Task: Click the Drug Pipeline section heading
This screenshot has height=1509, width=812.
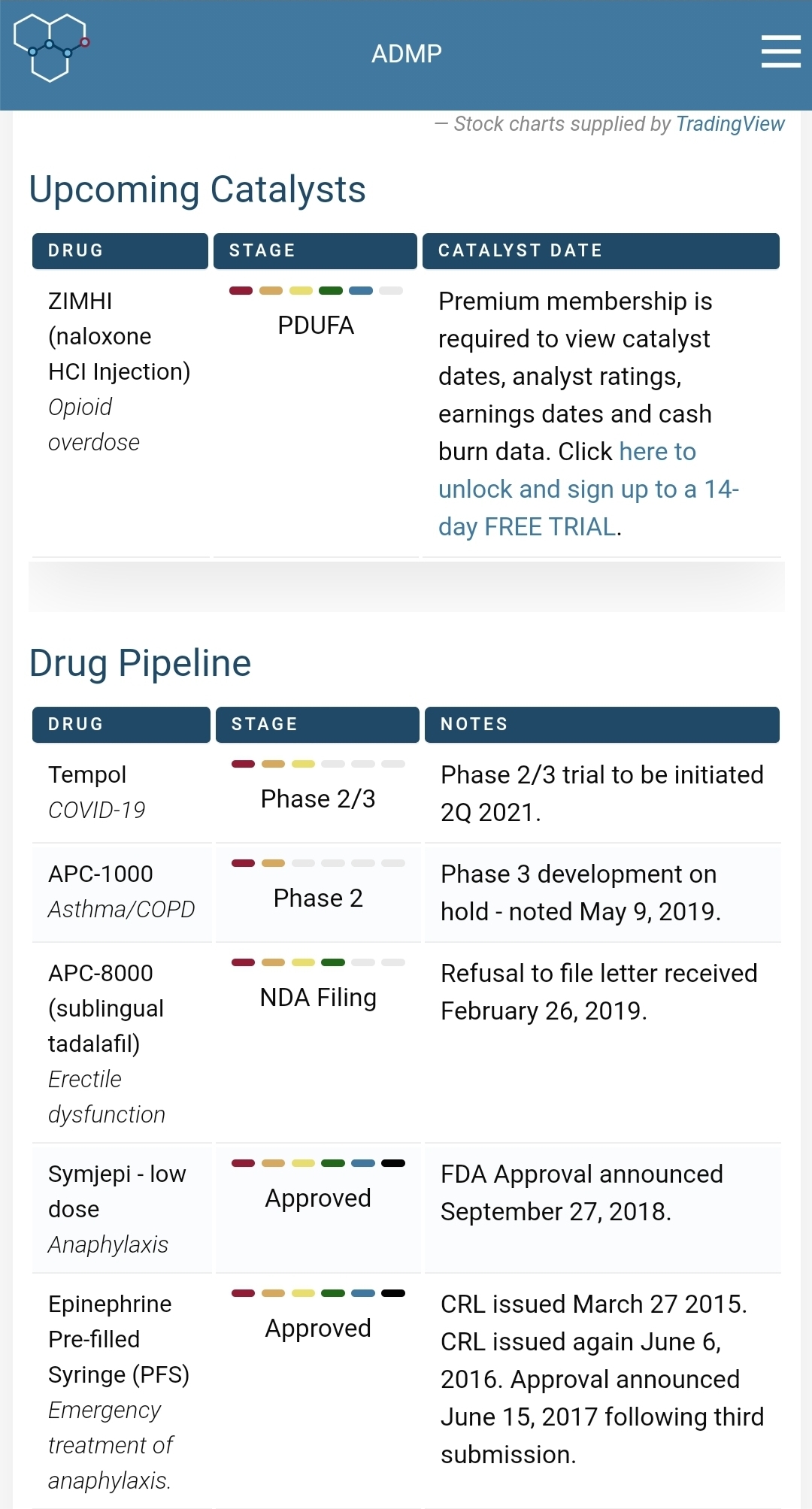Action: pos(140,664)
